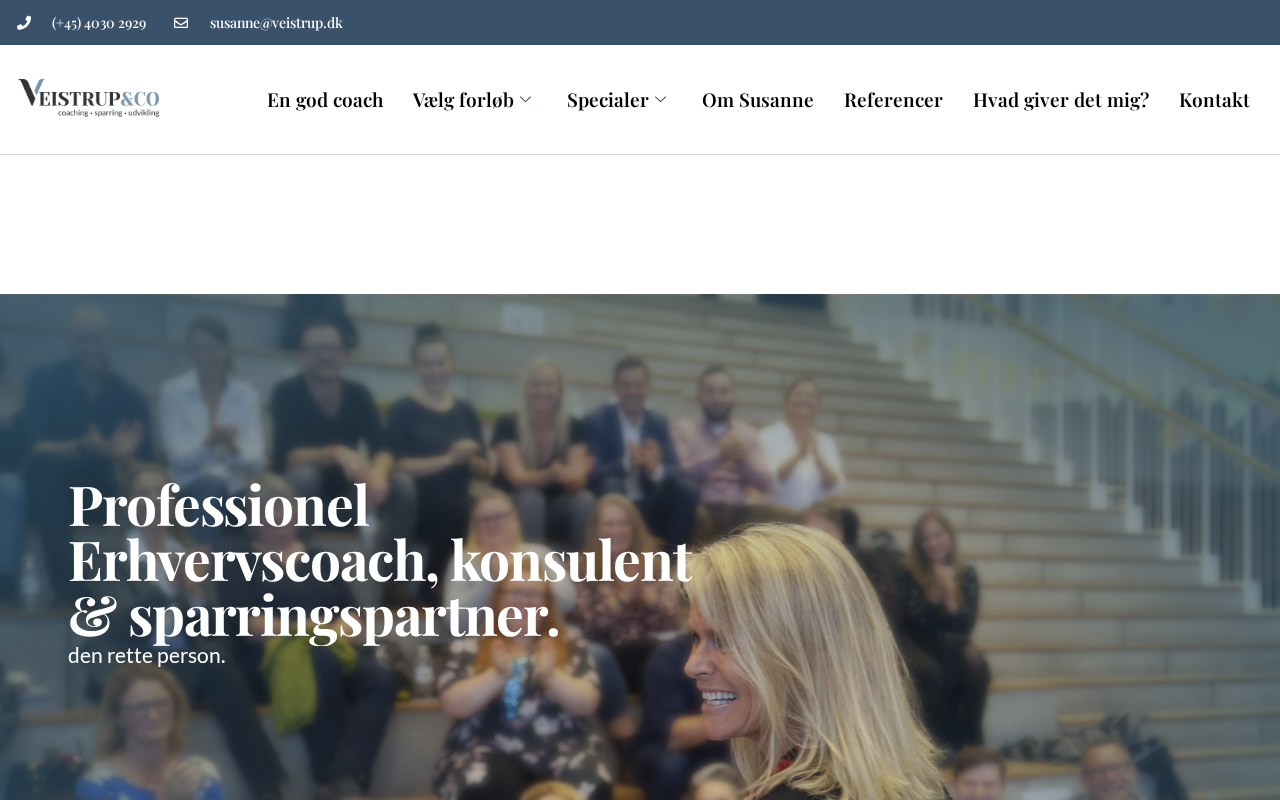Open the En god coach page
The width and height of the screenshot is (1280, 800).
tap(325, 100)
